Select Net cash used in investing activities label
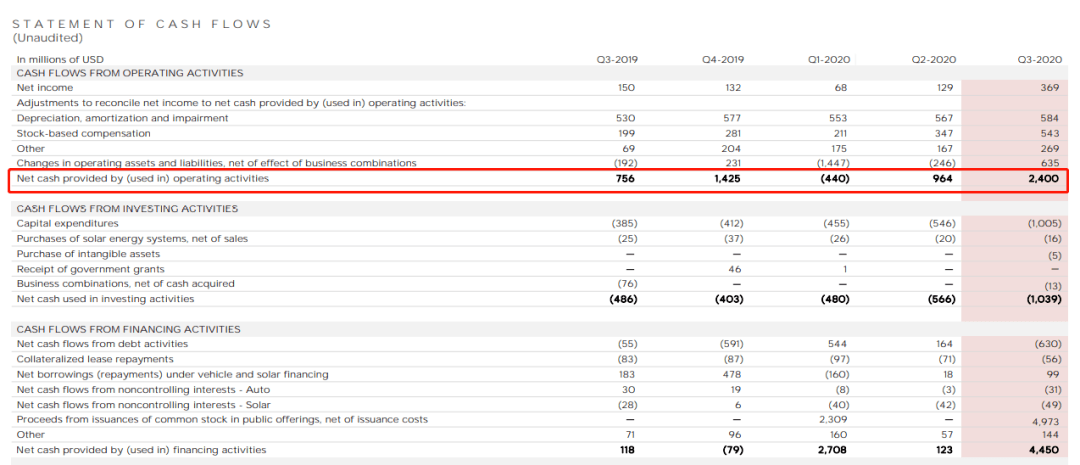1080x465 pixels. pyautogui.click(x=105, y=299)
